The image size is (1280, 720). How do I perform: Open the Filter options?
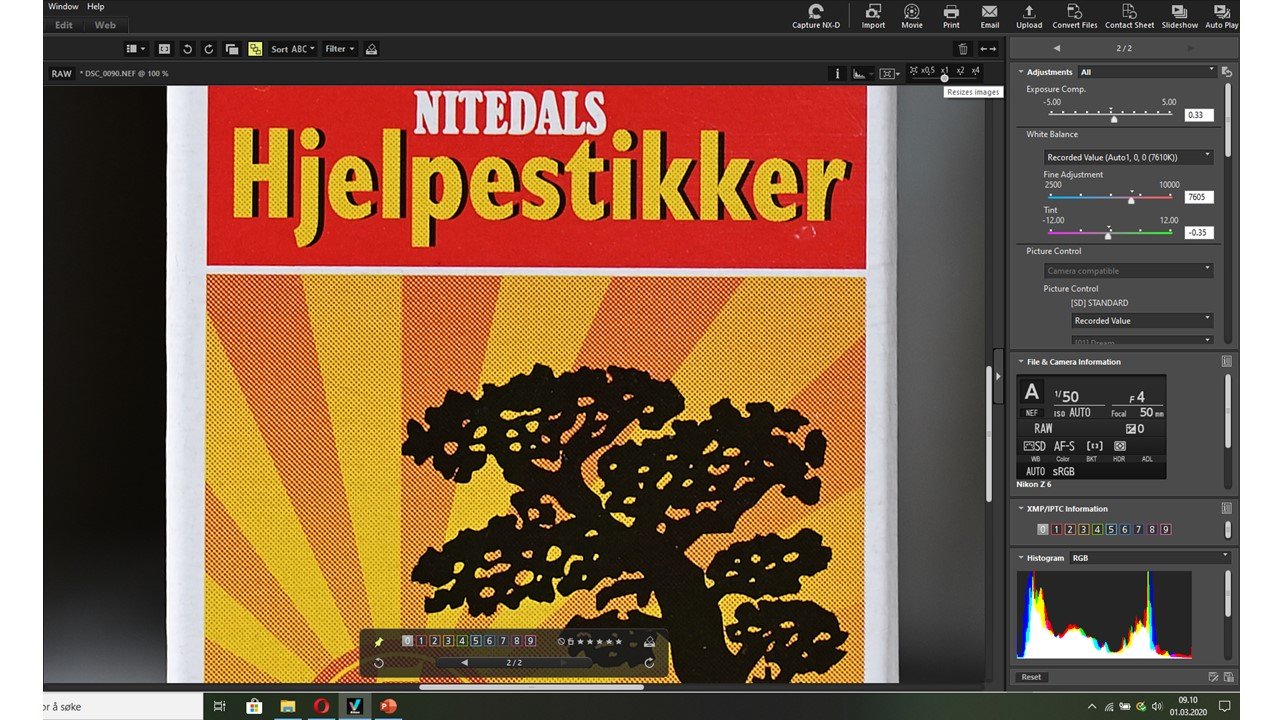point(339,49)
